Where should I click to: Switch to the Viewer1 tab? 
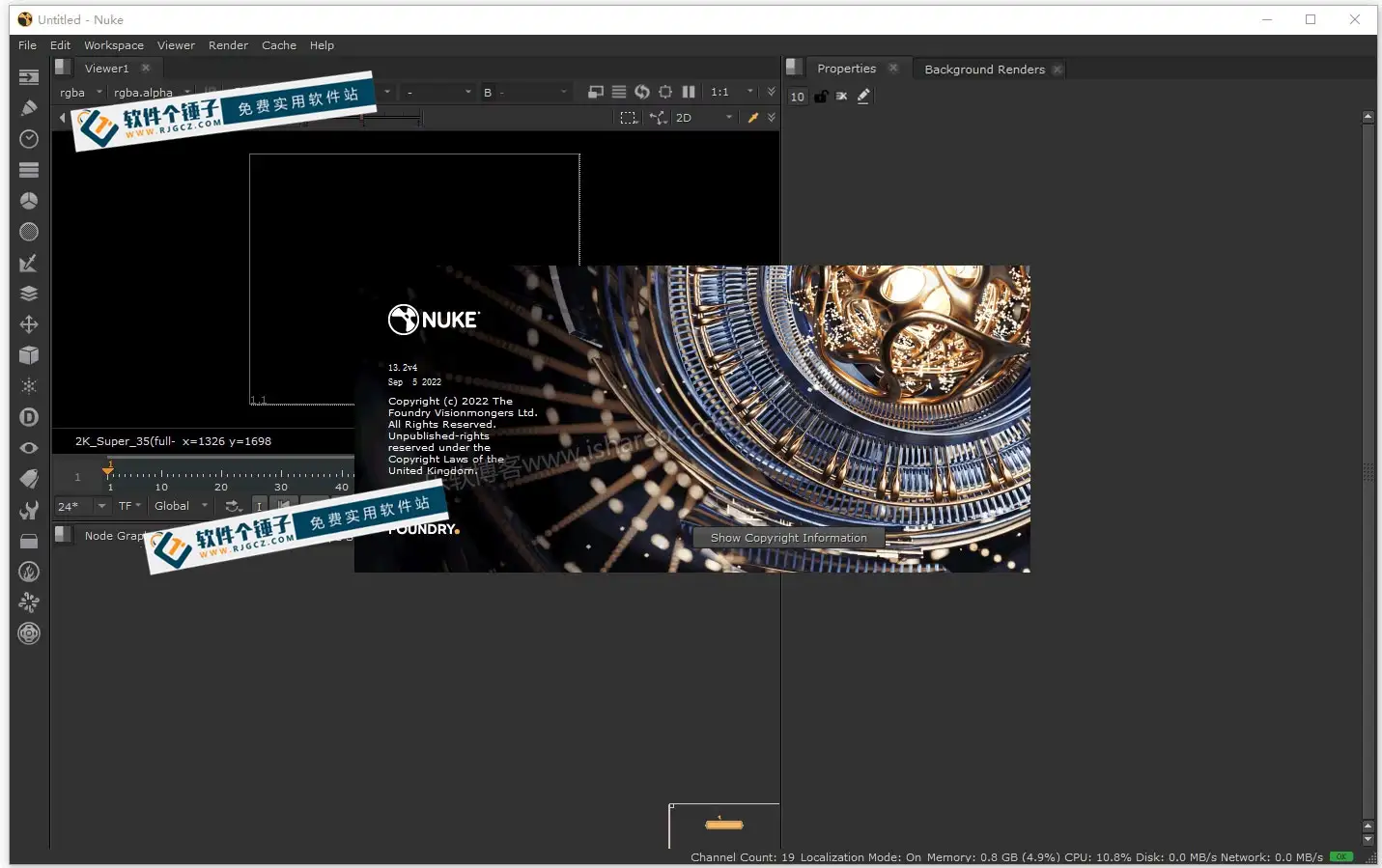106,69
